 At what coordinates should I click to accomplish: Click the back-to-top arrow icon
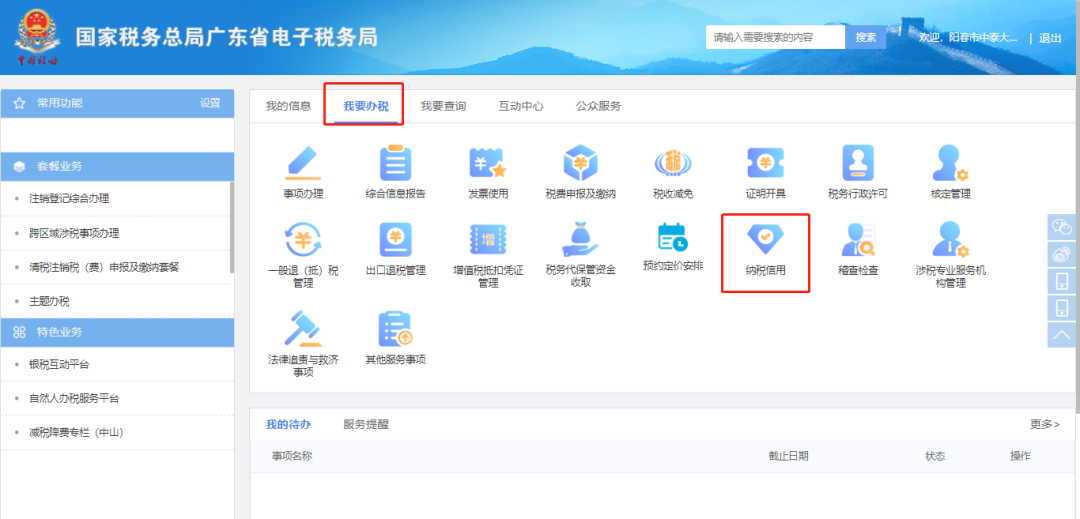tap(1061, 335)
